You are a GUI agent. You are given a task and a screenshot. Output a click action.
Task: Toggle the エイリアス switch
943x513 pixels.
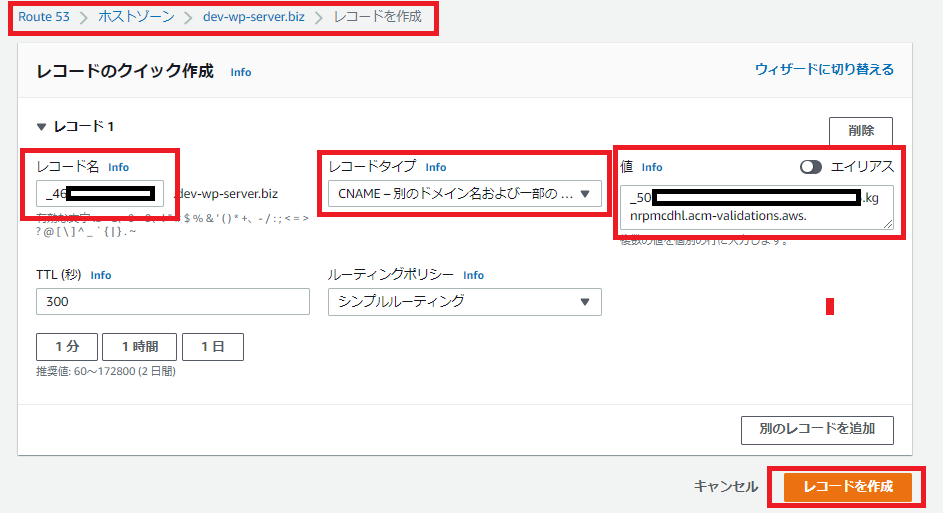(x=811, y=167)
